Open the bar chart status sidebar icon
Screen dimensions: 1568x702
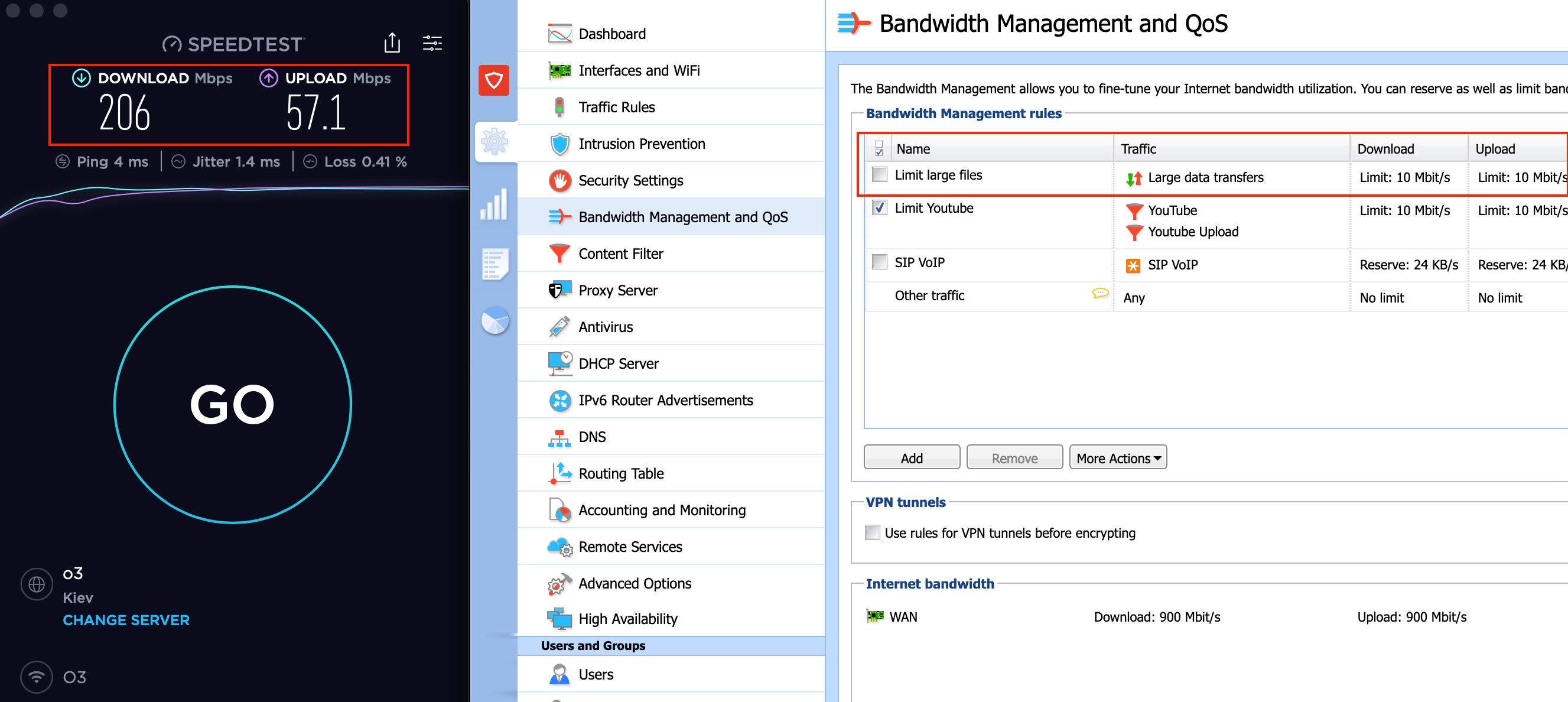[495, 204]
